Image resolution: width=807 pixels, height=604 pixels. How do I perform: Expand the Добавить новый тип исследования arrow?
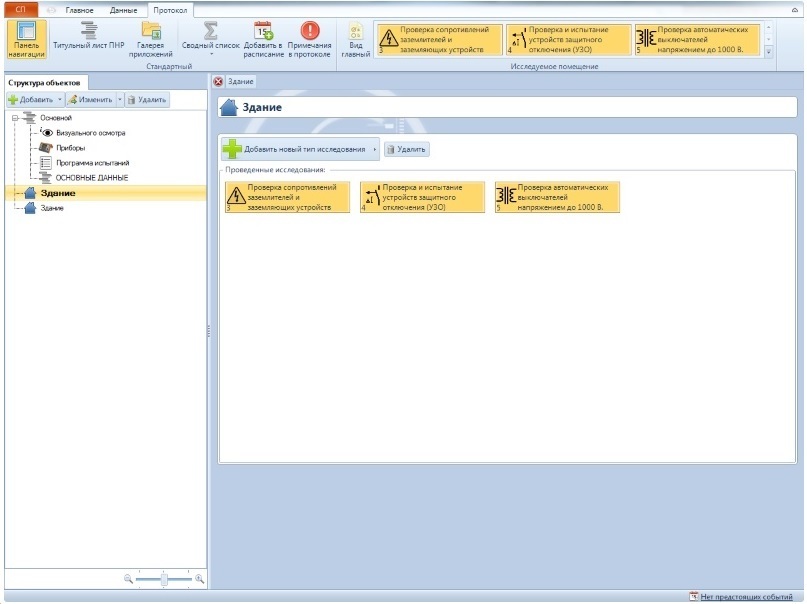click(374, 150)
